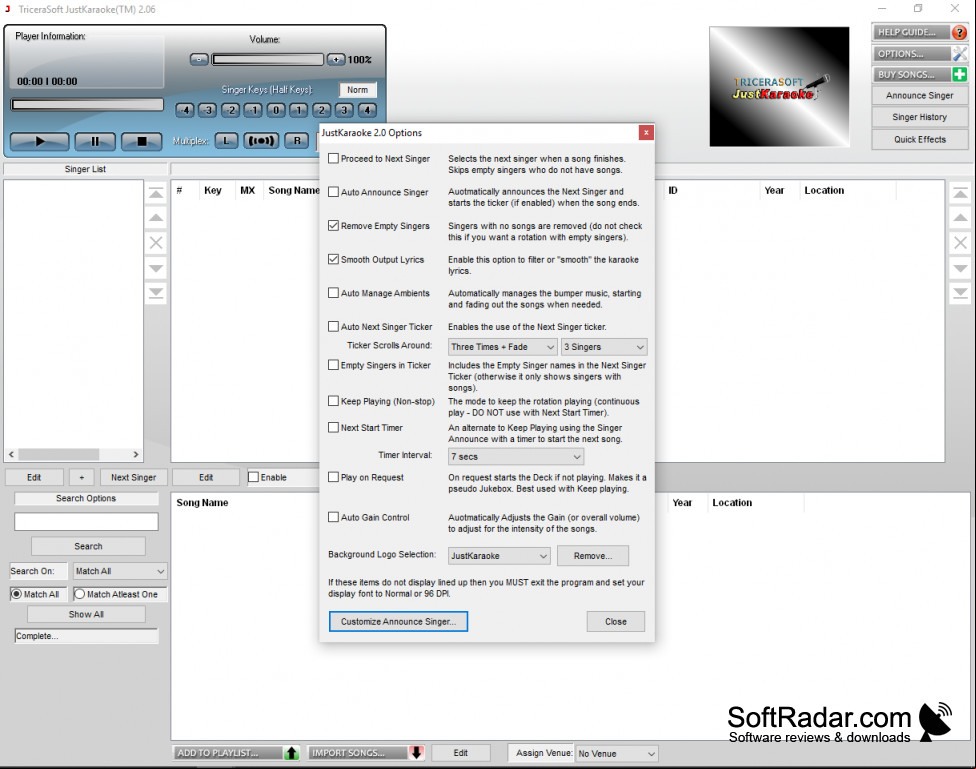Screen dimensions: 976x769
Task: Open Singer History
Action: tap(919, 117)
